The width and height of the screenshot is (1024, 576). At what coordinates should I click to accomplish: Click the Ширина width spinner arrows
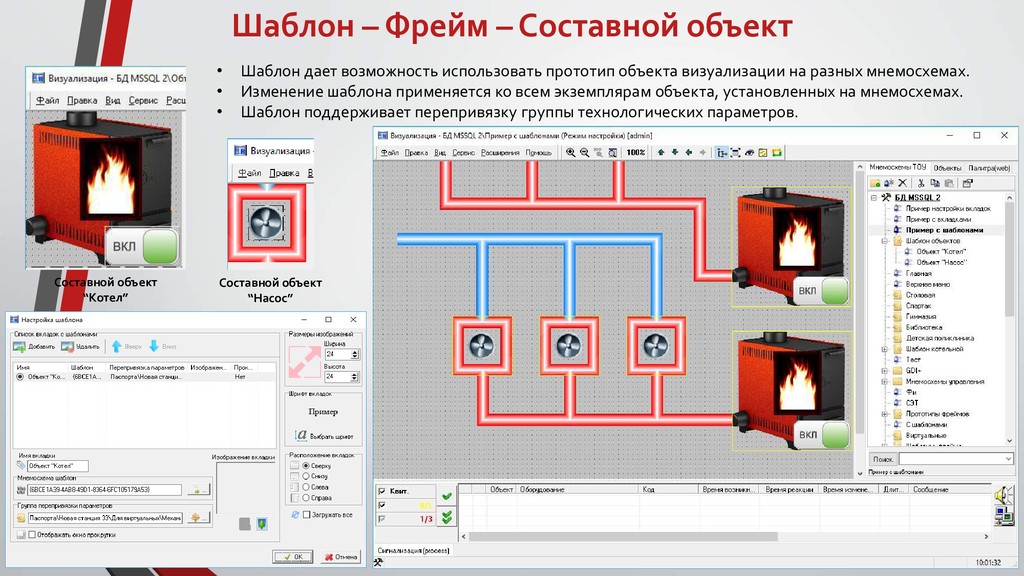(355, 354)
